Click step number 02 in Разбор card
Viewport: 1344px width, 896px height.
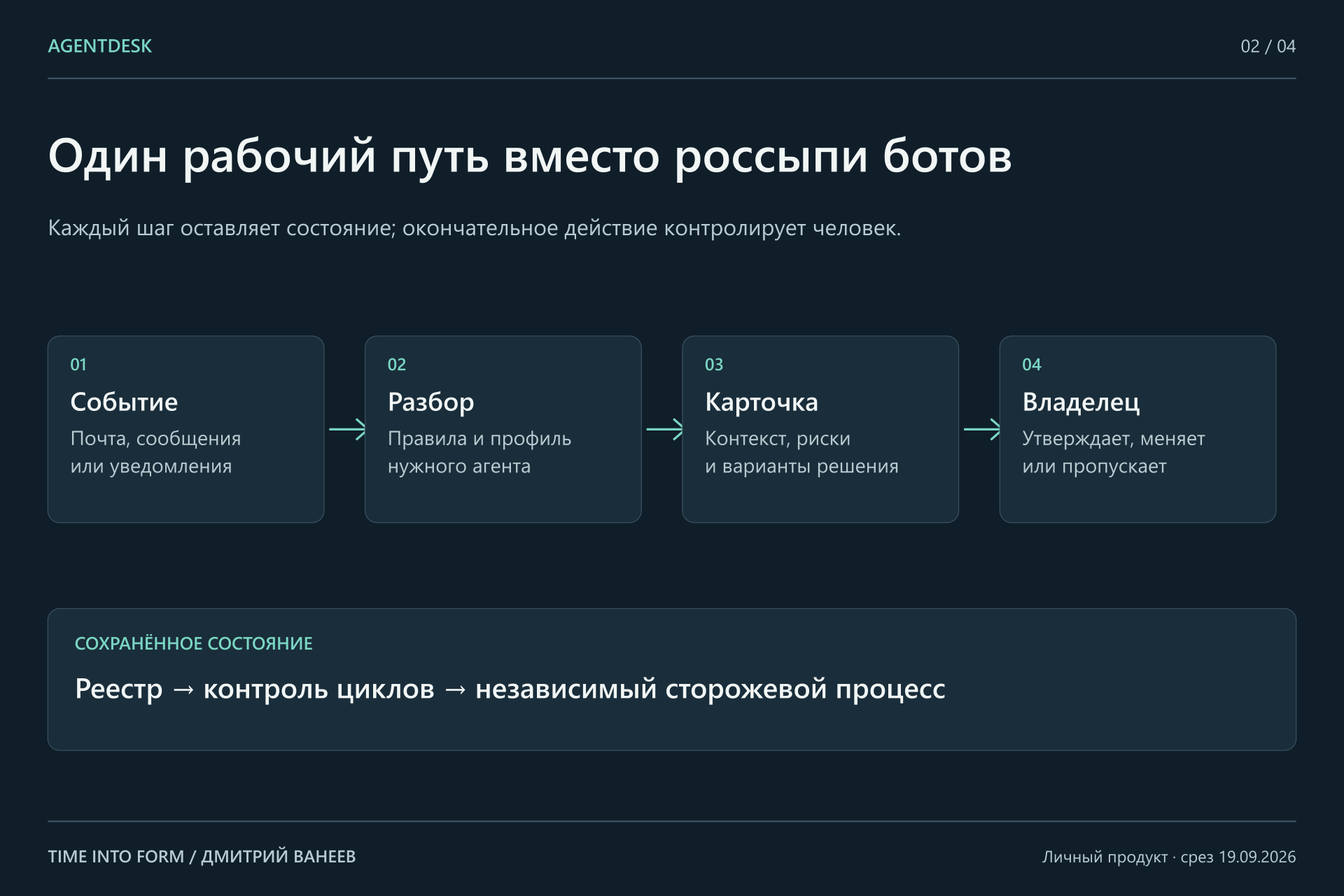(397, 365)
